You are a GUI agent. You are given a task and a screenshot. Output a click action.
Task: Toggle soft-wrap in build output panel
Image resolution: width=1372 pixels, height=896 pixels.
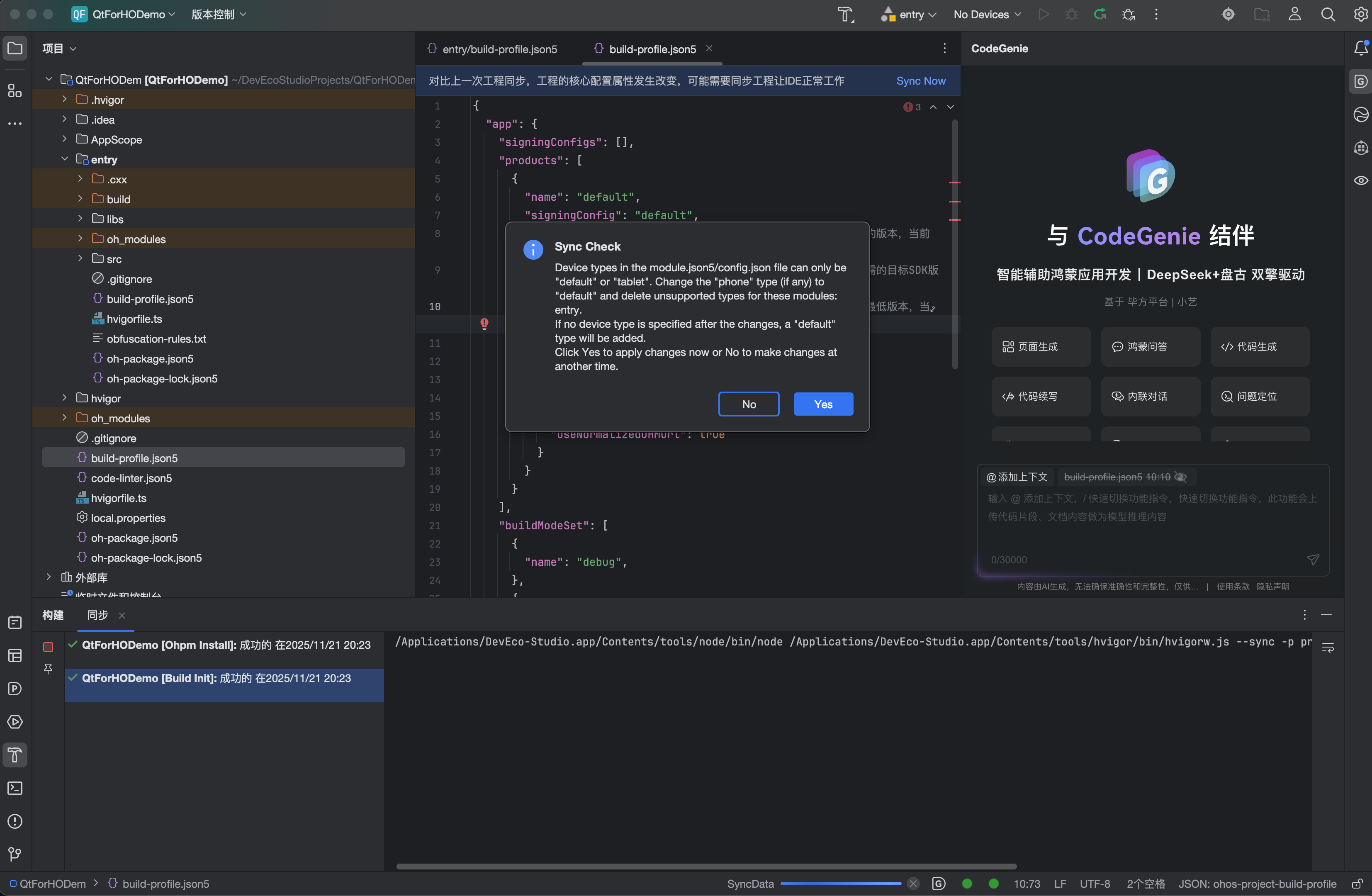click(1328, 648)
